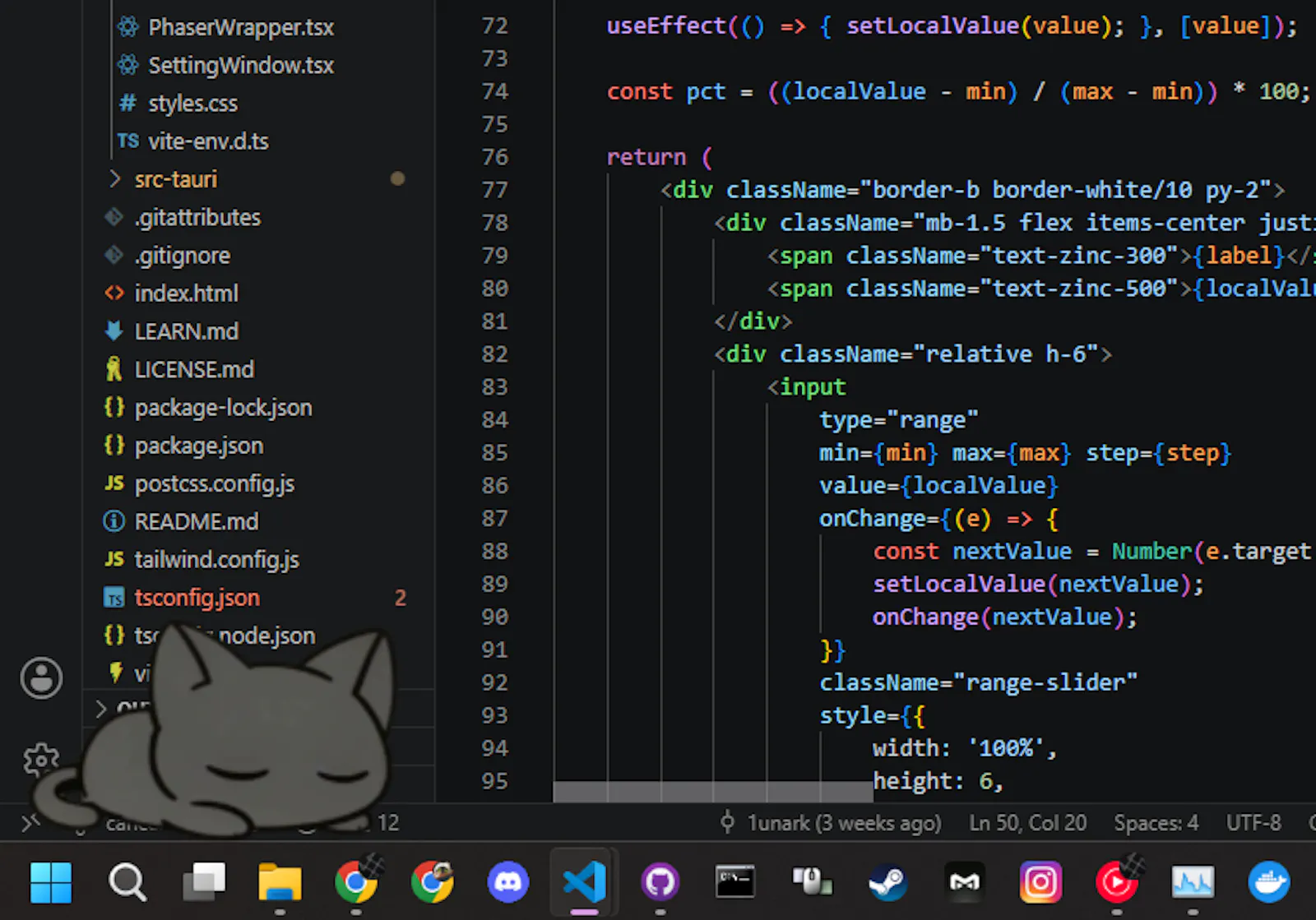Open Discord from the taskbar
The width and height of the screenshot is (1316, 920).
tap(508, 882)
